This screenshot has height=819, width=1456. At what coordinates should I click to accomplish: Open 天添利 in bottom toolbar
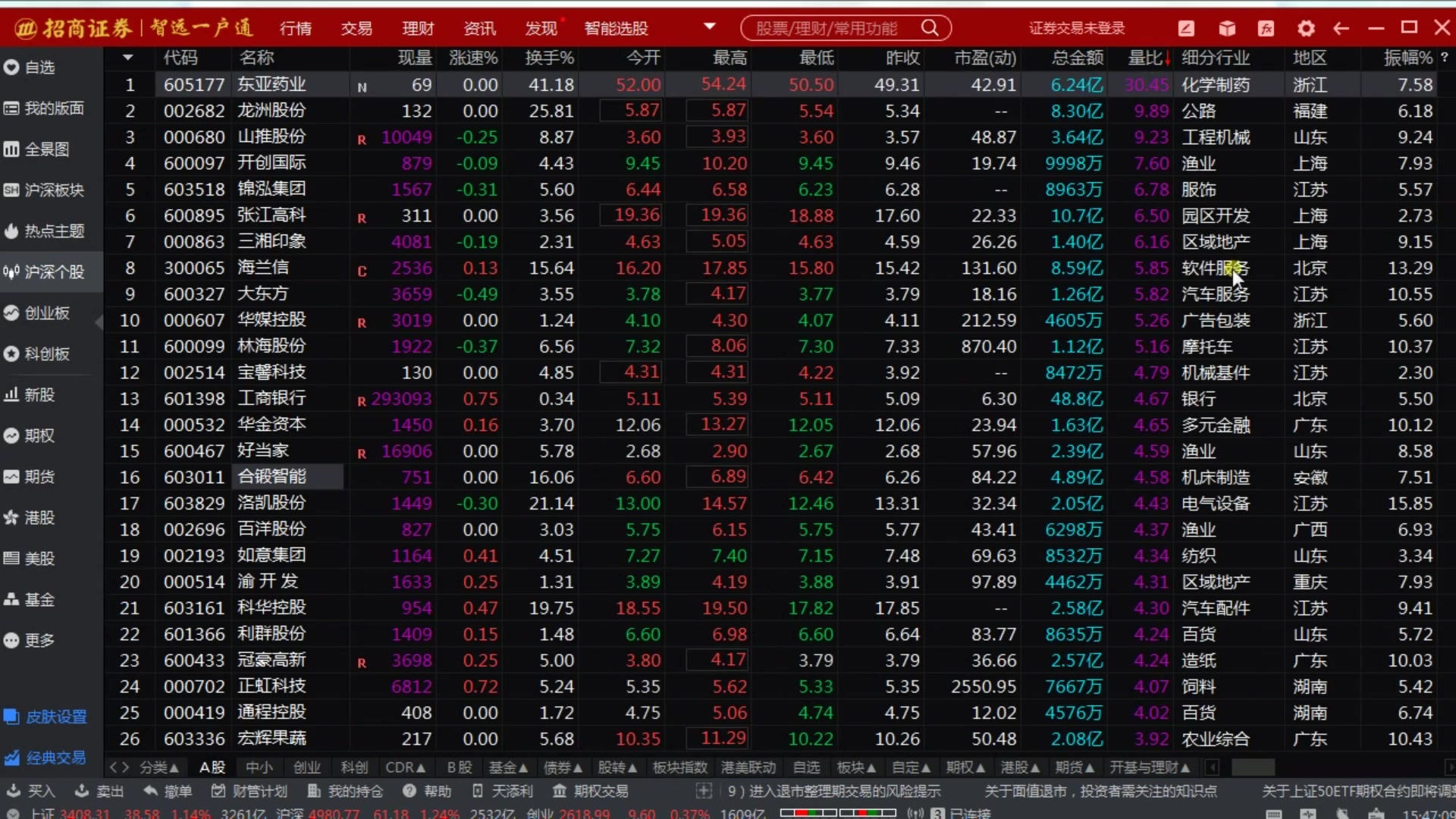[502, 791]
